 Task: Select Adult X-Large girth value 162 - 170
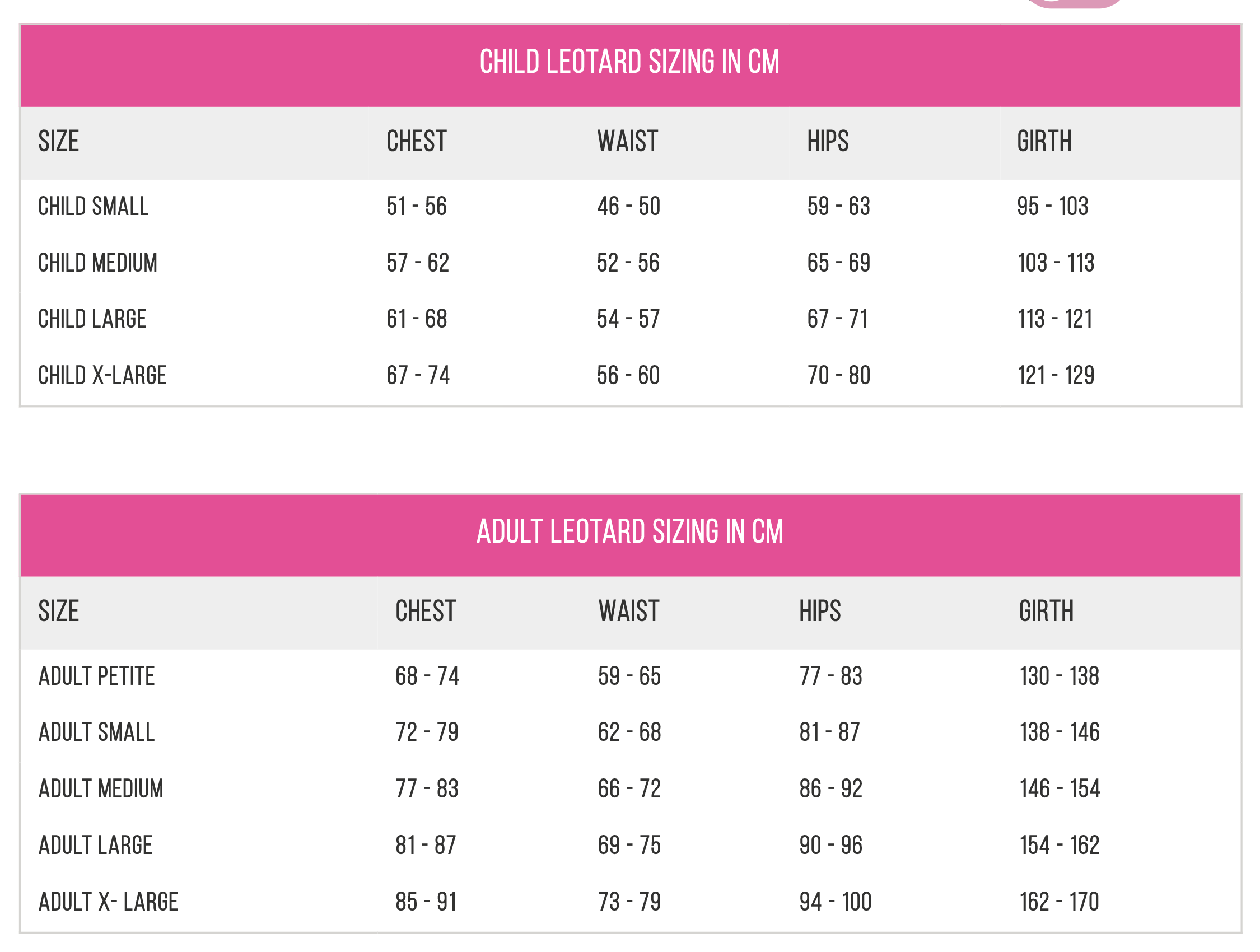point(1059,902)
